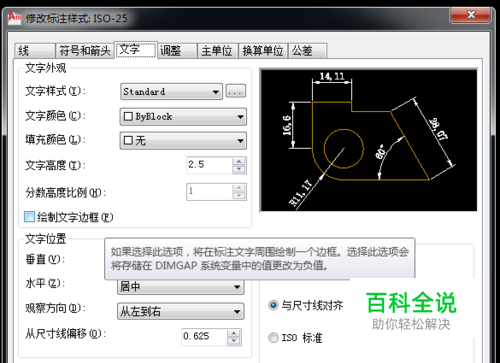Enable the 绘制文字边框 checkbox
Screen dimensions: 500x363
tap(29, 217)
